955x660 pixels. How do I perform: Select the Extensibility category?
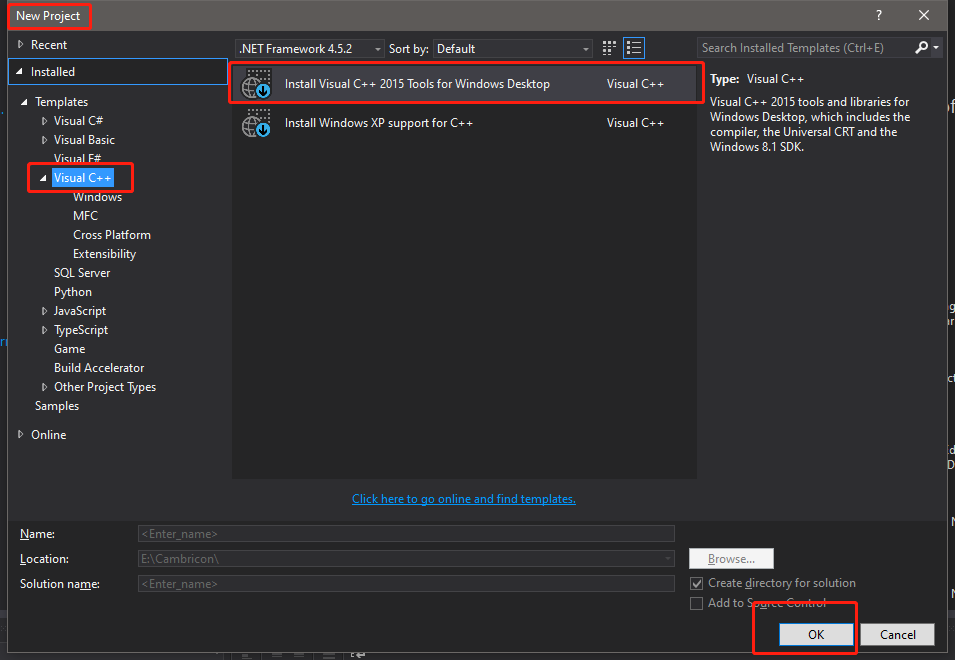pos(104,254)
